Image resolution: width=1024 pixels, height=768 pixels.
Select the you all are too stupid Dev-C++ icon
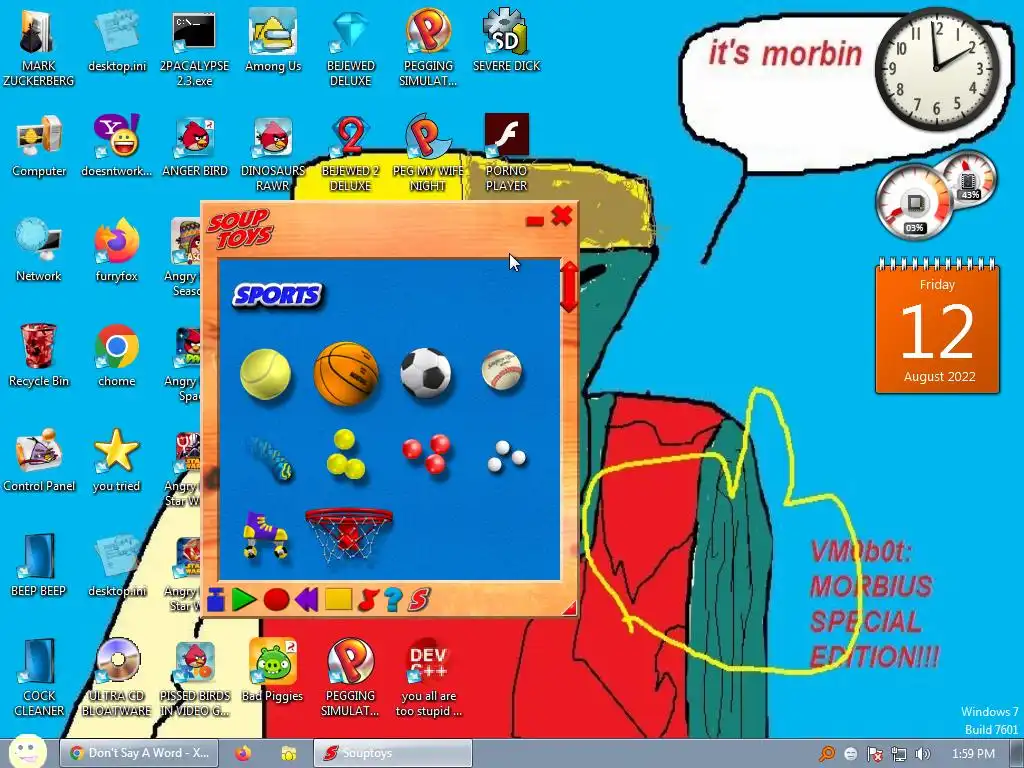(x=428, y=678)
